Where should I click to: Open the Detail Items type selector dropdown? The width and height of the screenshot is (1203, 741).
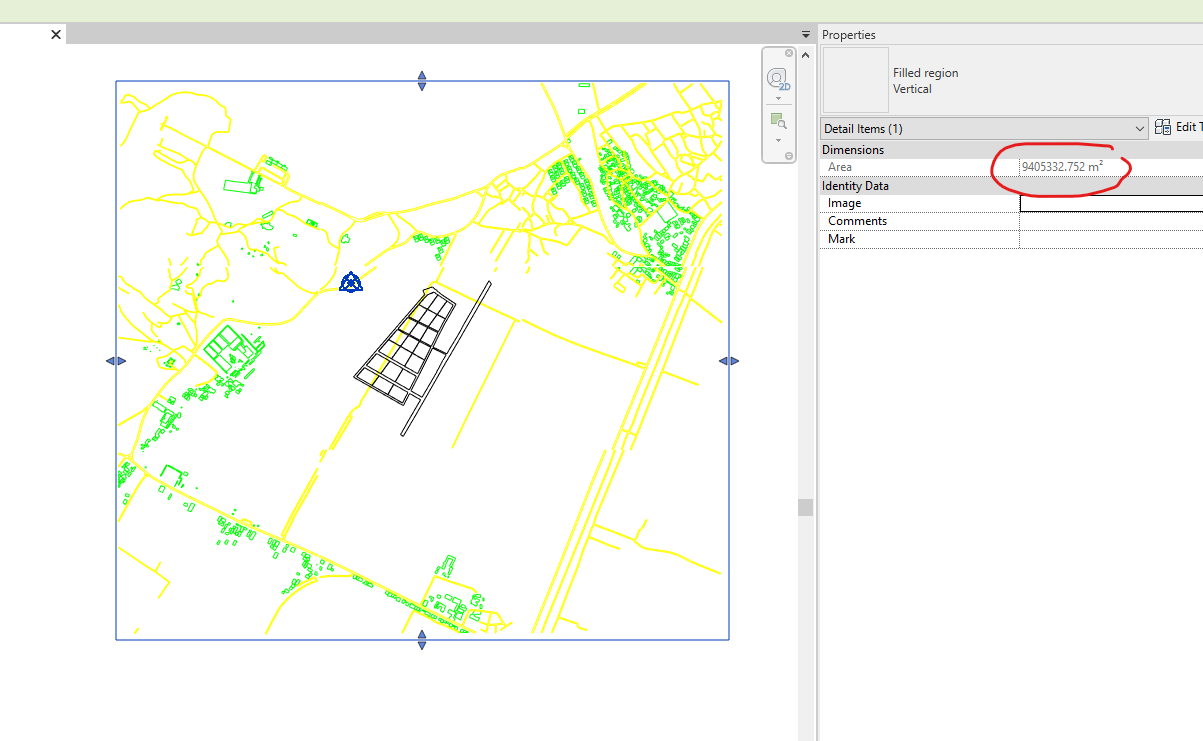[1141, 128]
